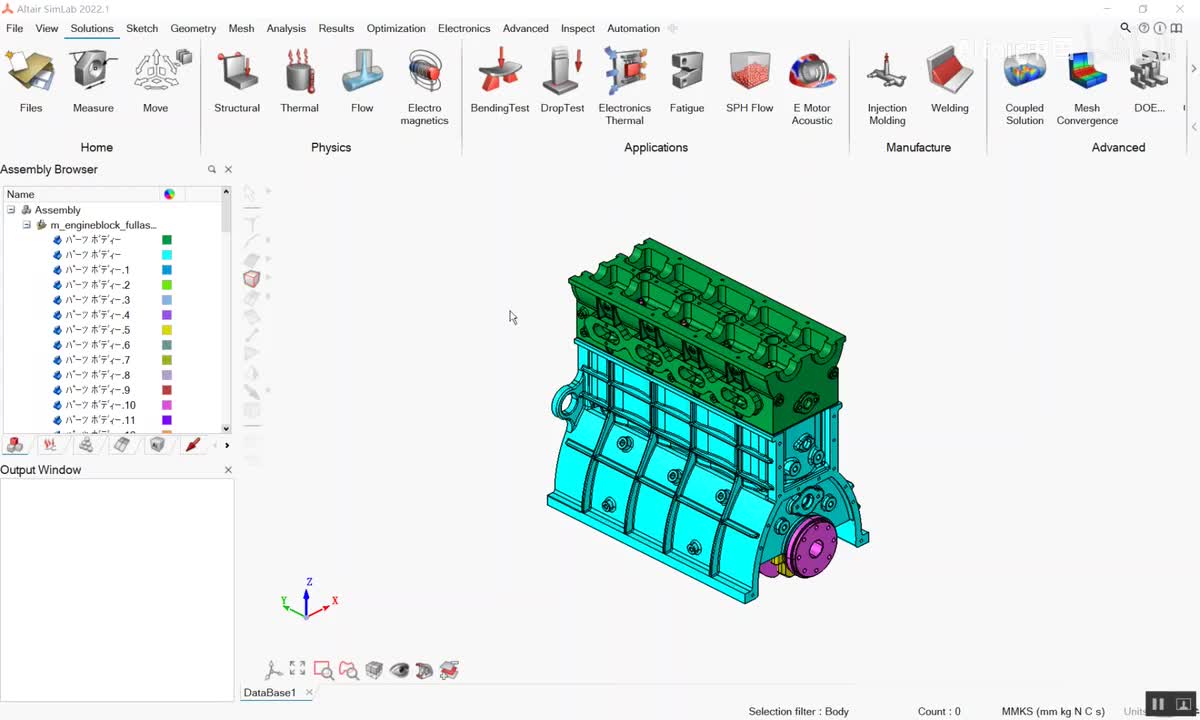Image resolution: width=1200 pixels, height=720 pixels.
Task: Open the Solutions ribbon tab
Action: click(92, 28)
